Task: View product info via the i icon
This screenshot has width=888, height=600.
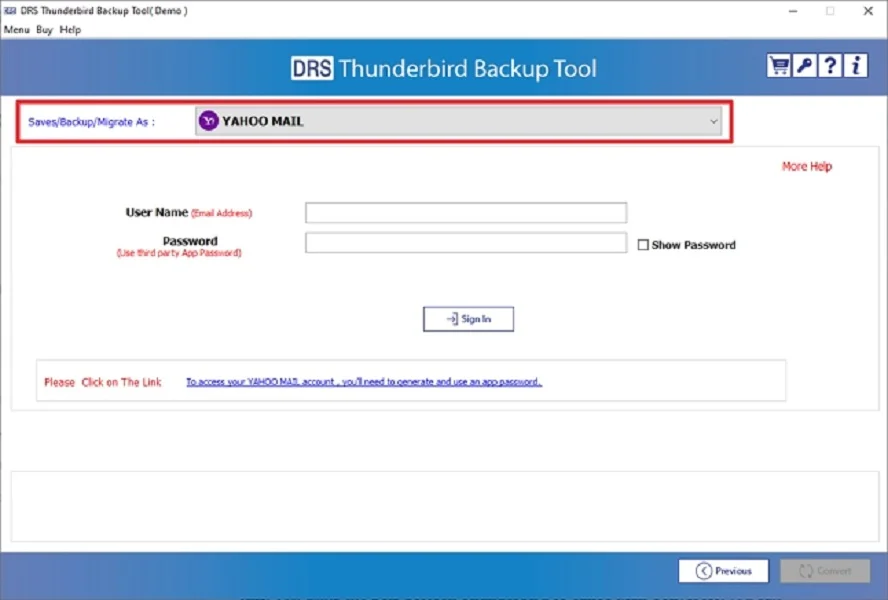Action: tap(855, 64)
